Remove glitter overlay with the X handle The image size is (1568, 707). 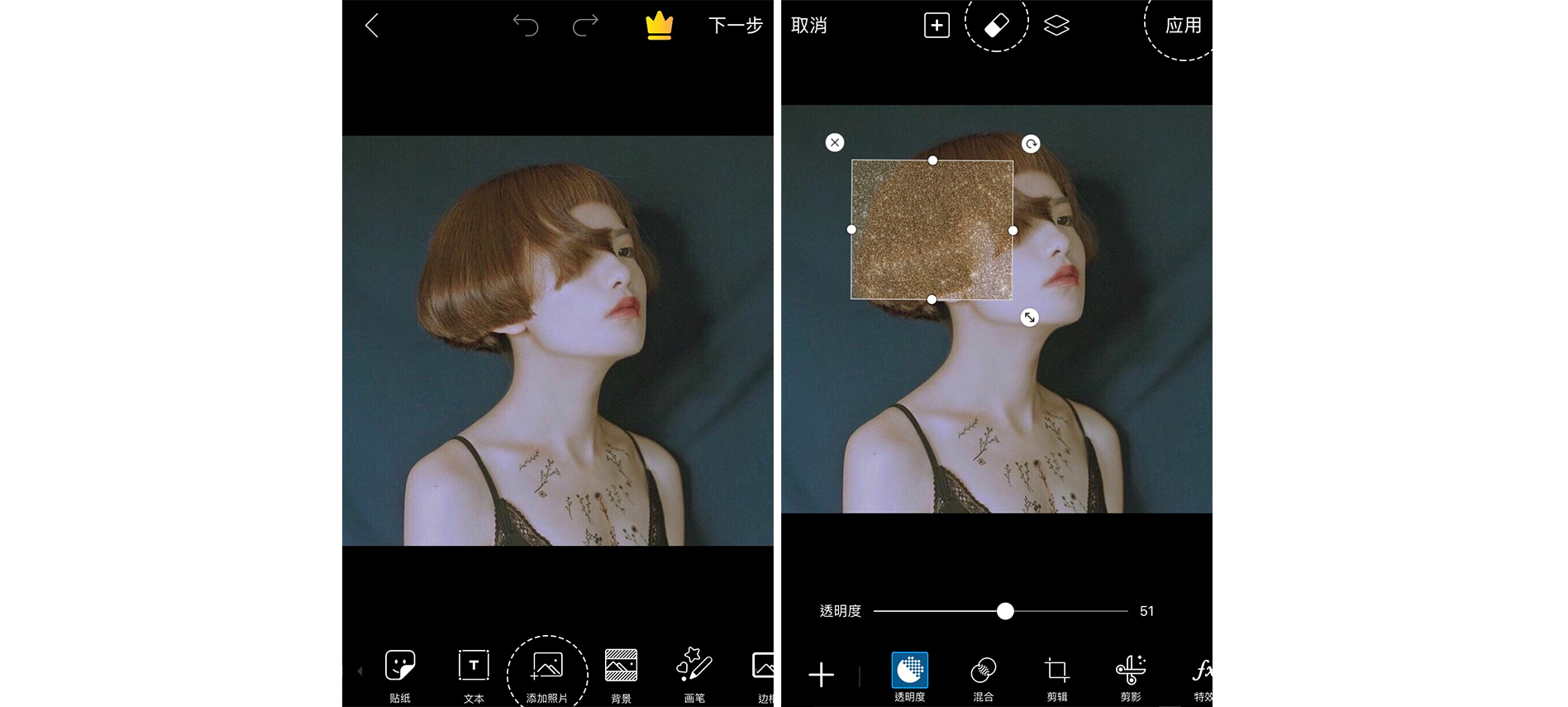pyautogui.click(x=835, y=143)
